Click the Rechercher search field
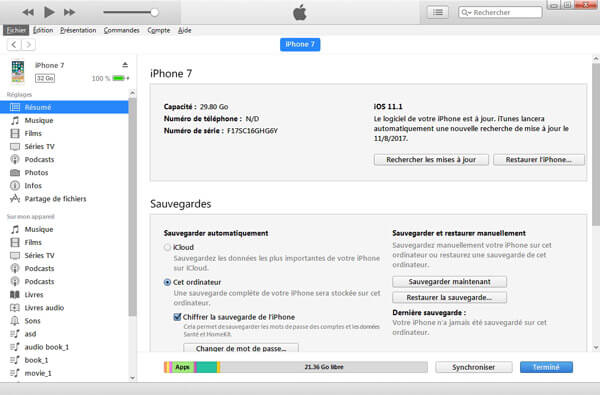The image size is (600, 395). [500, 12]
